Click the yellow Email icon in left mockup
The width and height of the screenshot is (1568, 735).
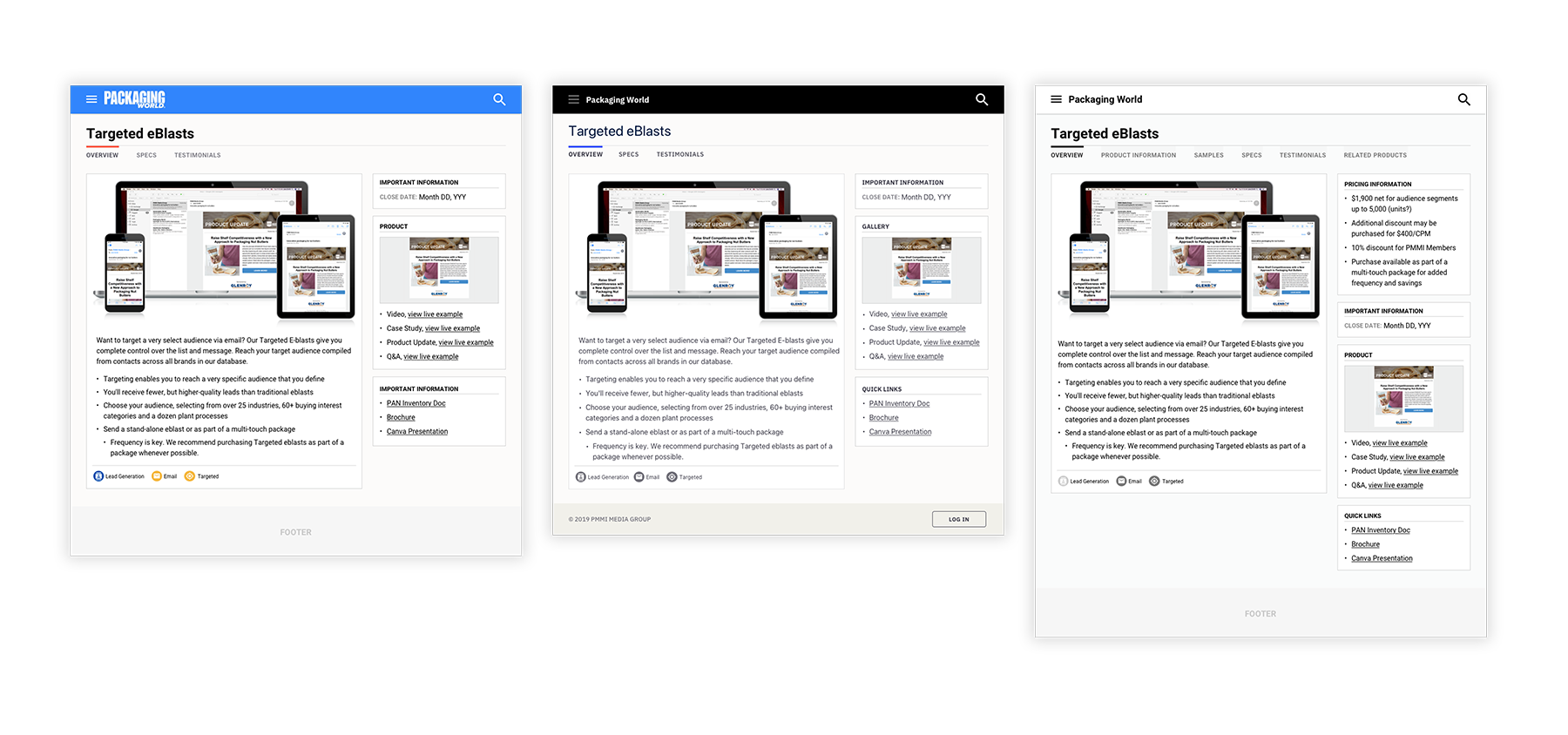click(x=157, y=476)
